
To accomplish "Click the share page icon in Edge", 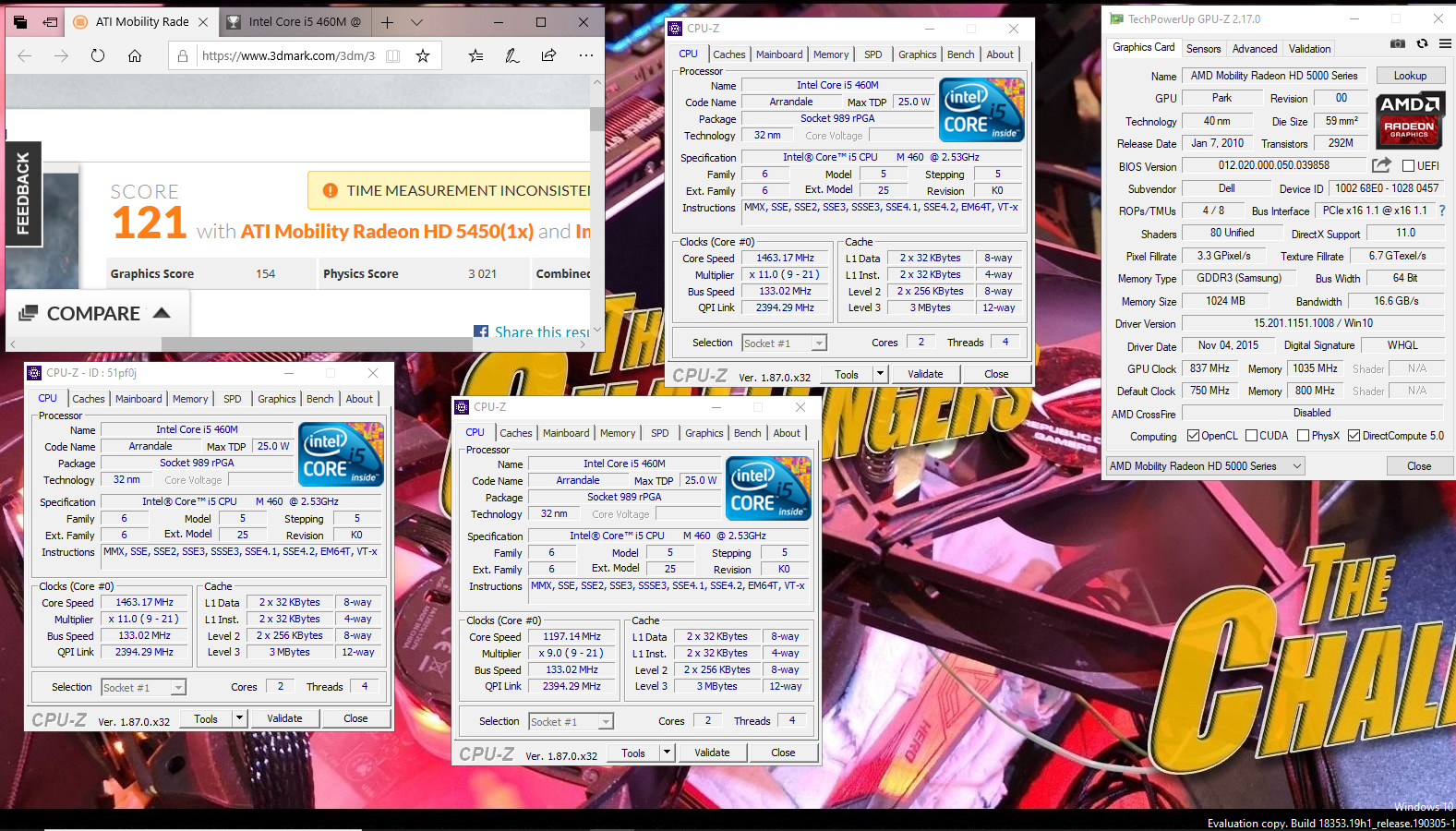I will [x=548, y=55].
